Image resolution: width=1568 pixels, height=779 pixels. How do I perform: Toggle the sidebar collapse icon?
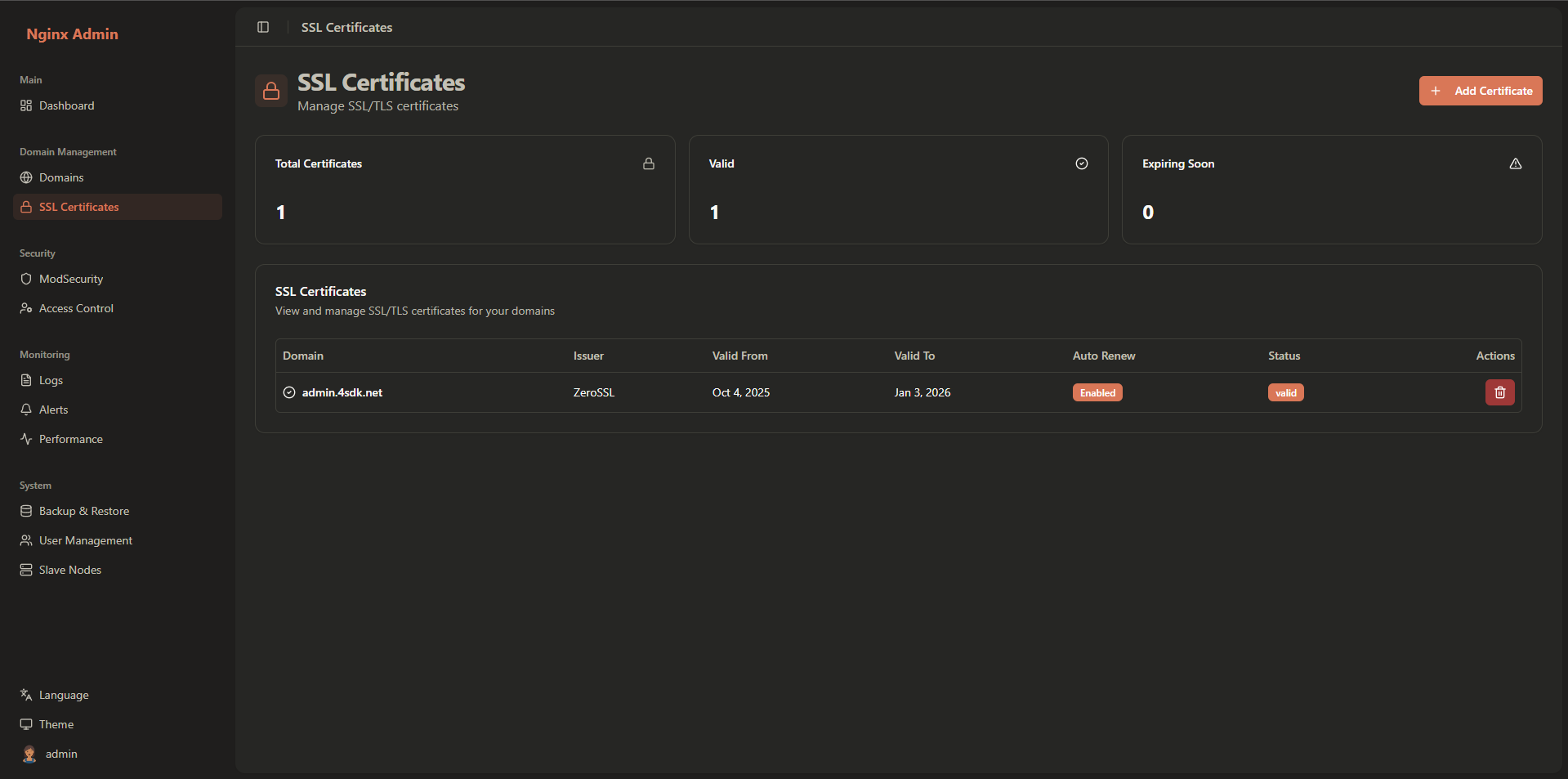[x=263, y=27]
